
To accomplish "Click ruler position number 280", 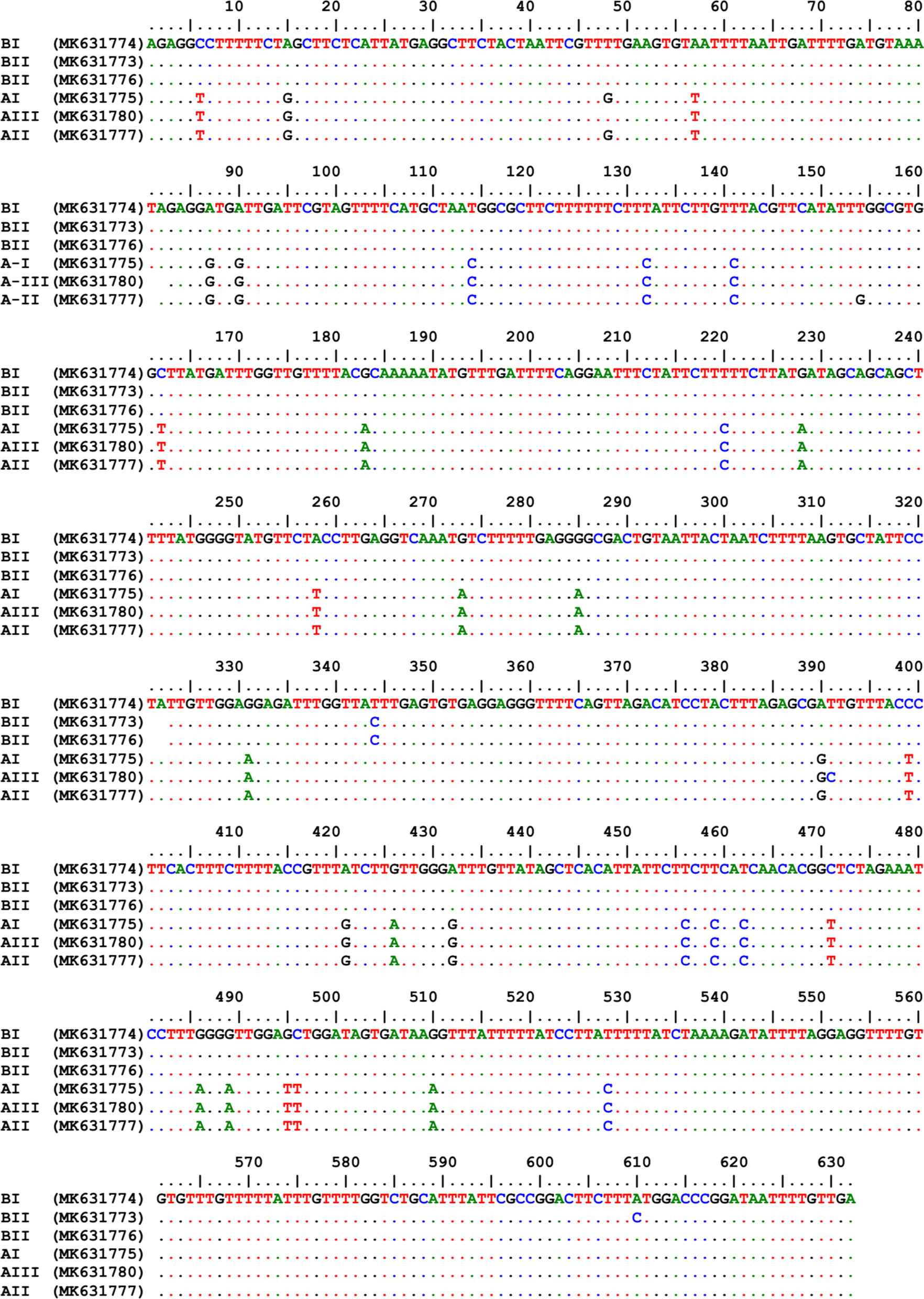I will [x=520, y=501].
